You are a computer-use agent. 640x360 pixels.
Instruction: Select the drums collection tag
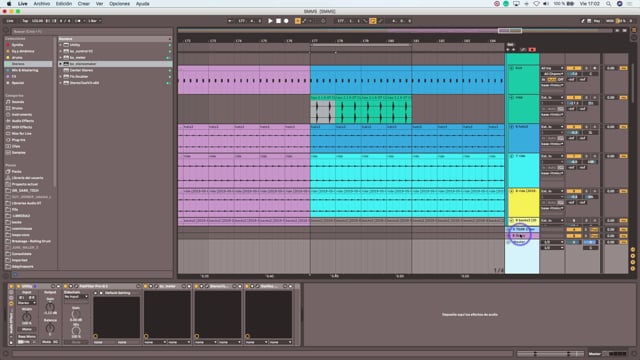click(17, 58)
